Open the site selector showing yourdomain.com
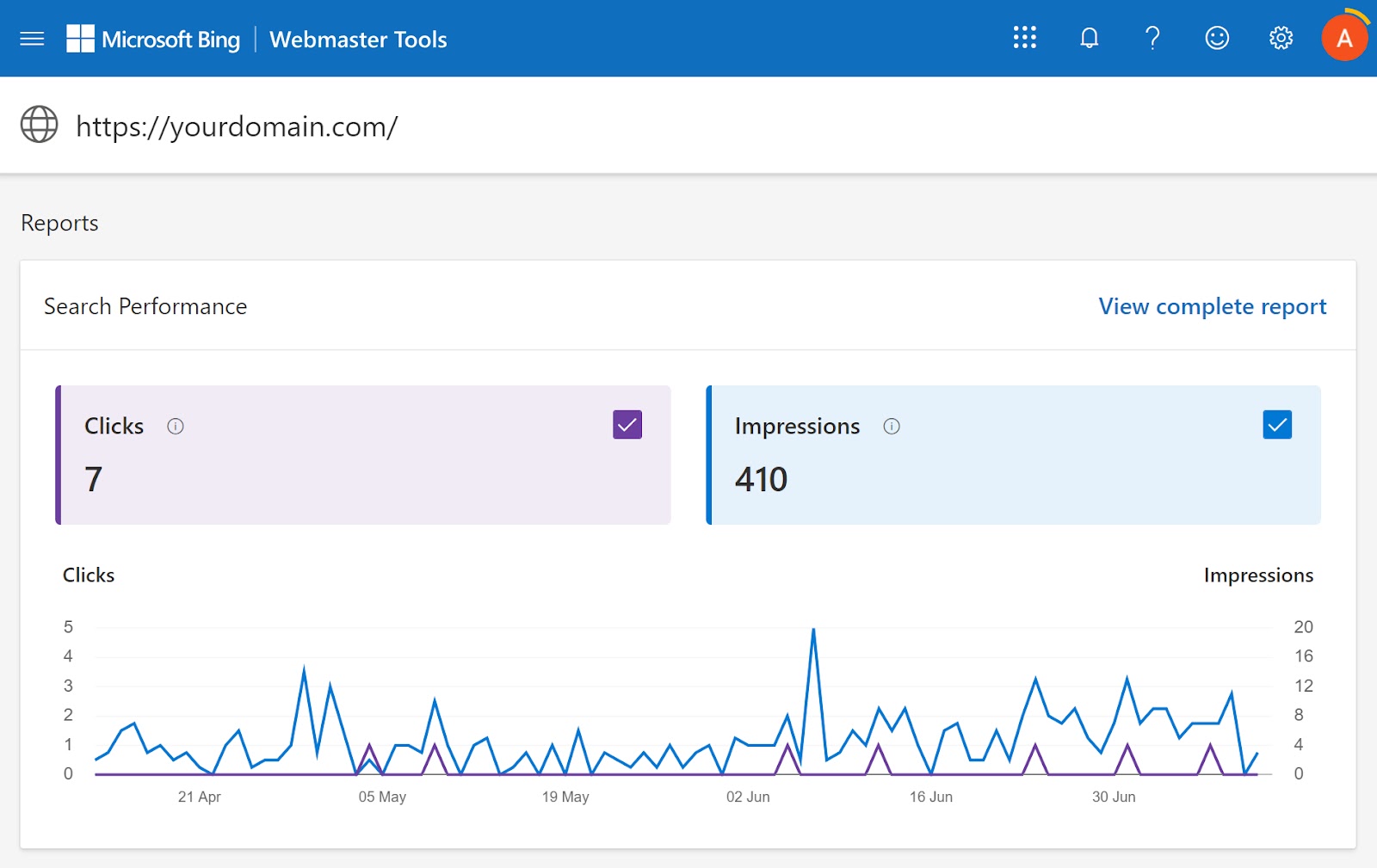The image size is (1377, 868). tap(236, 126)
